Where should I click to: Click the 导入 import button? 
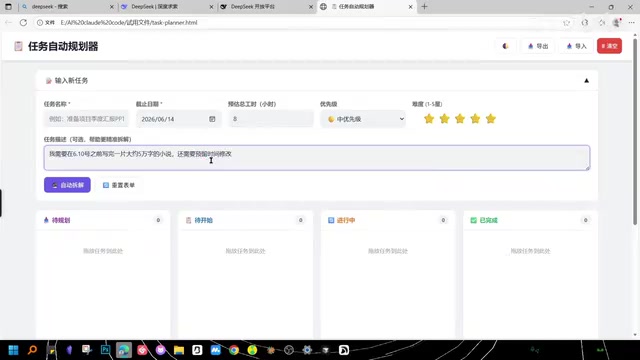tap(576, 46)
